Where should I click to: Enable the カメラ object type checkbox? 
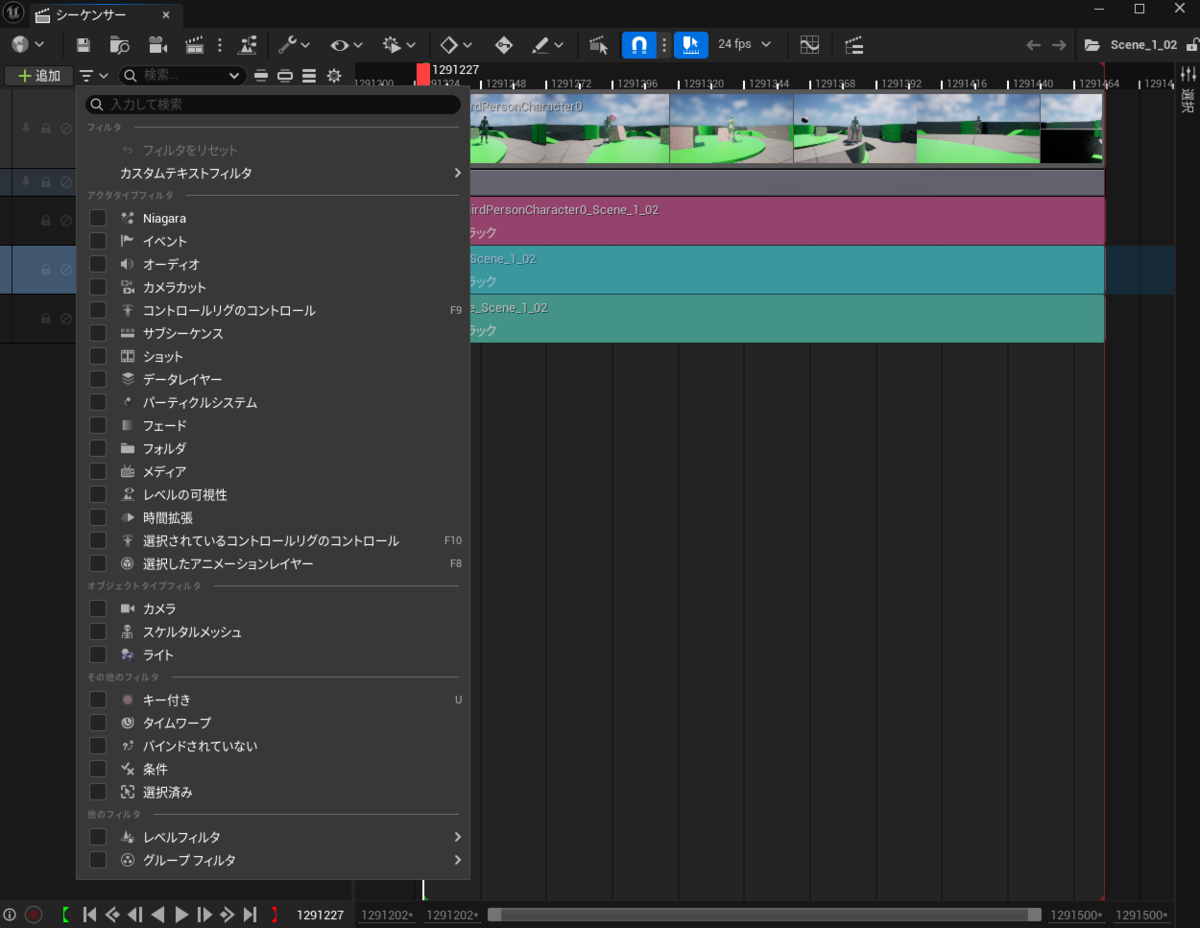(98, 609)
